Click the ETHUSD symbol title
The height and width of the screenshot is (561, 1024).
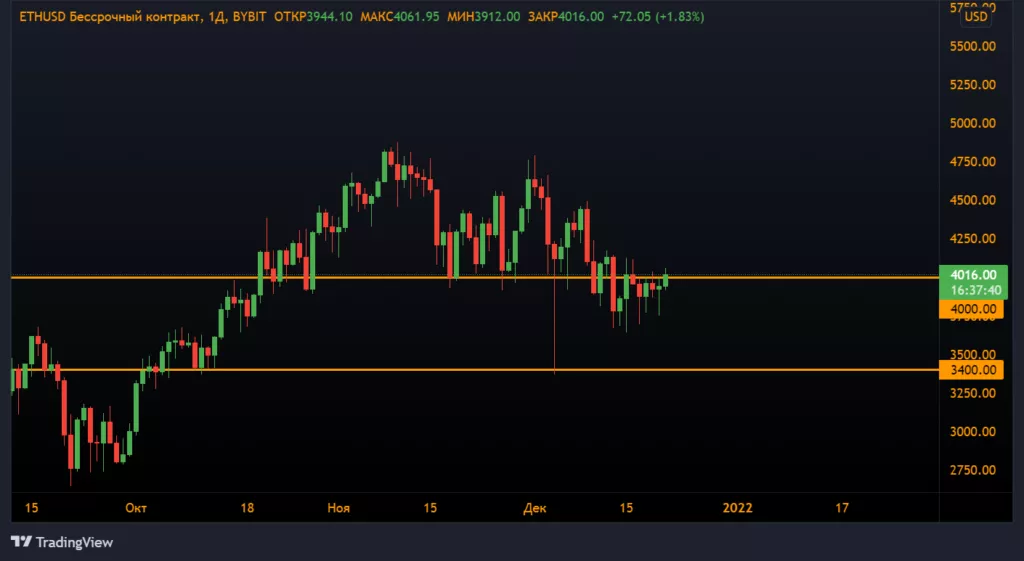click(x=44, y=17)
